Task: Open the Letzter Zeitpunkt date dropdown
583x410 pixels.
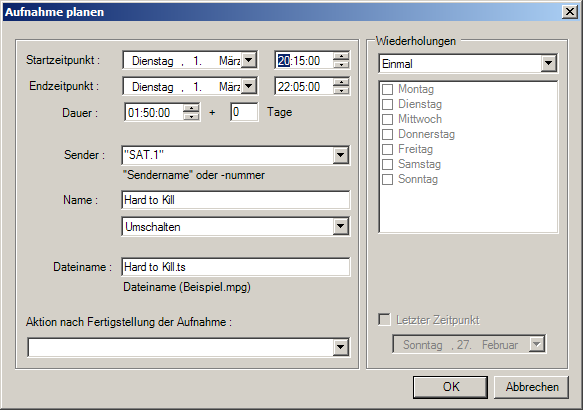Action: click(537, 344)
